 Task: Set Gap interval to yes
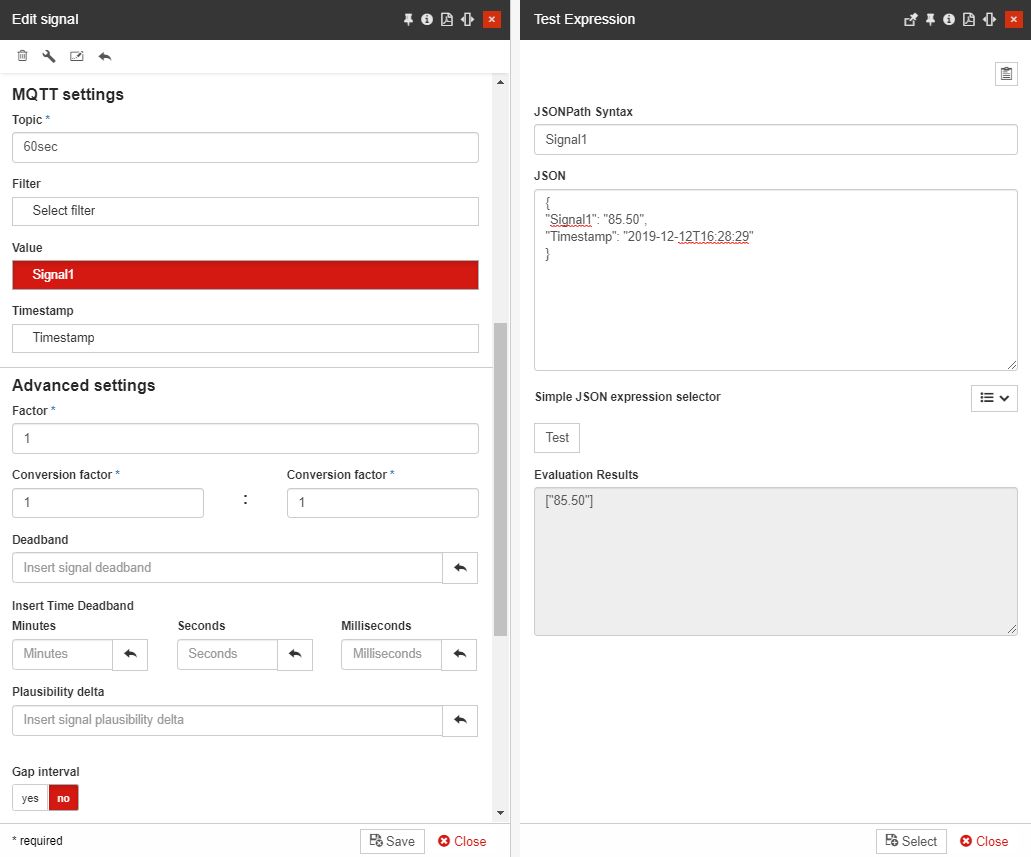pyautogui.click(x=30, y=798)
